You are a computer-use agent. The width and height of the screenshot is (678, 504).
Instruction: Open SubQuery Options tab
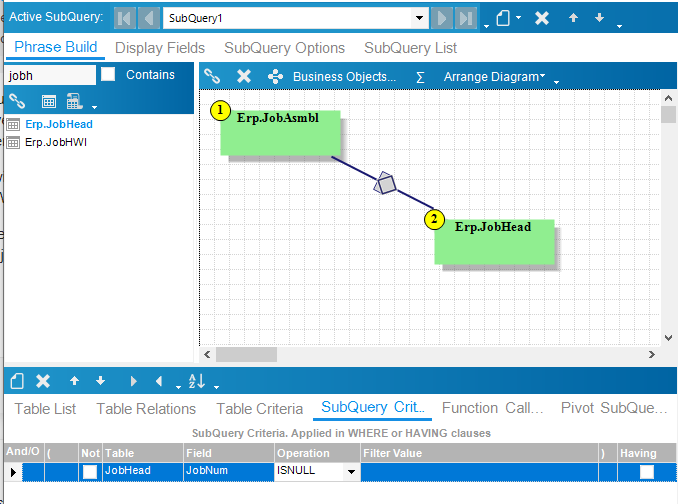pos(285,48)
